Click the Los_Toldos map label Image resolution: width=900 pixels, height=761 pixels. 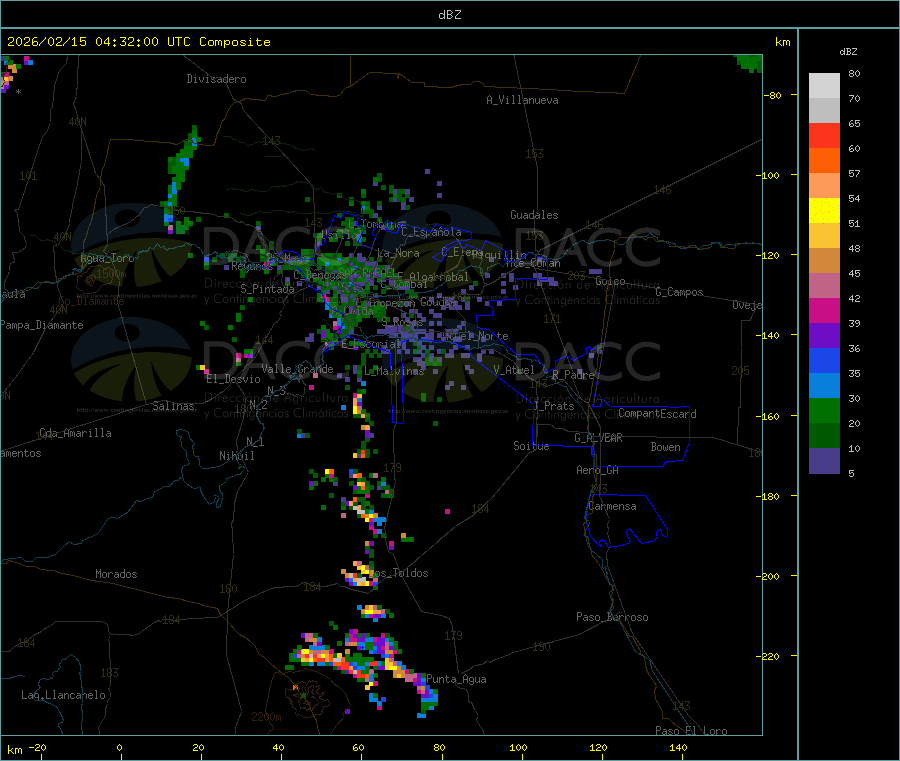(398, 573)
